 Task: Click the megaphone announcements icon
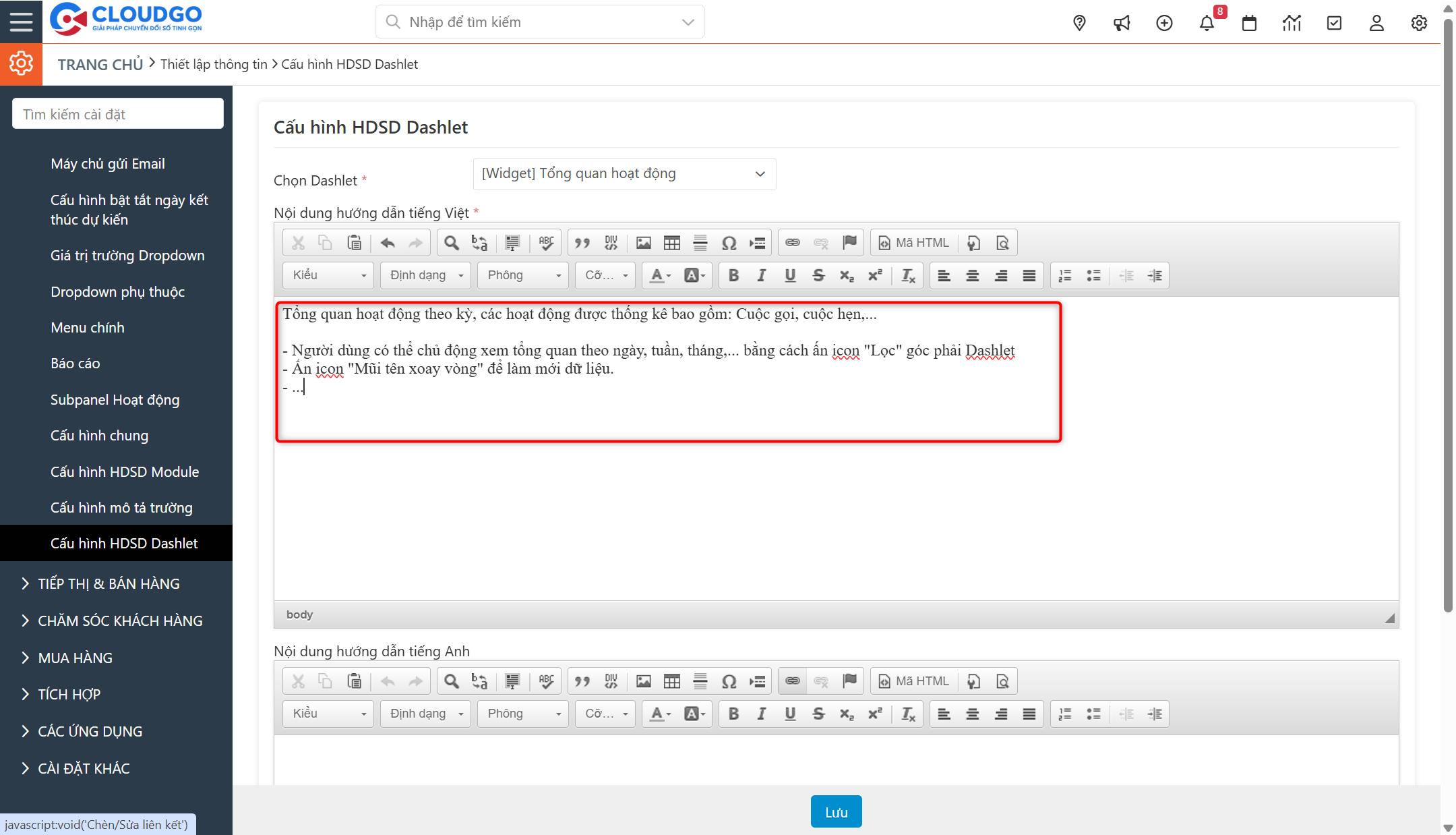(1122, 23)
